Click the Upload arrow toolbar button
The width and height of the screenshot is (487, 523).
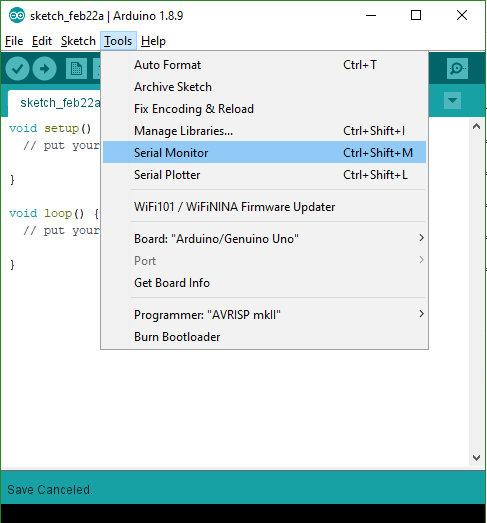tap(44, 69)
